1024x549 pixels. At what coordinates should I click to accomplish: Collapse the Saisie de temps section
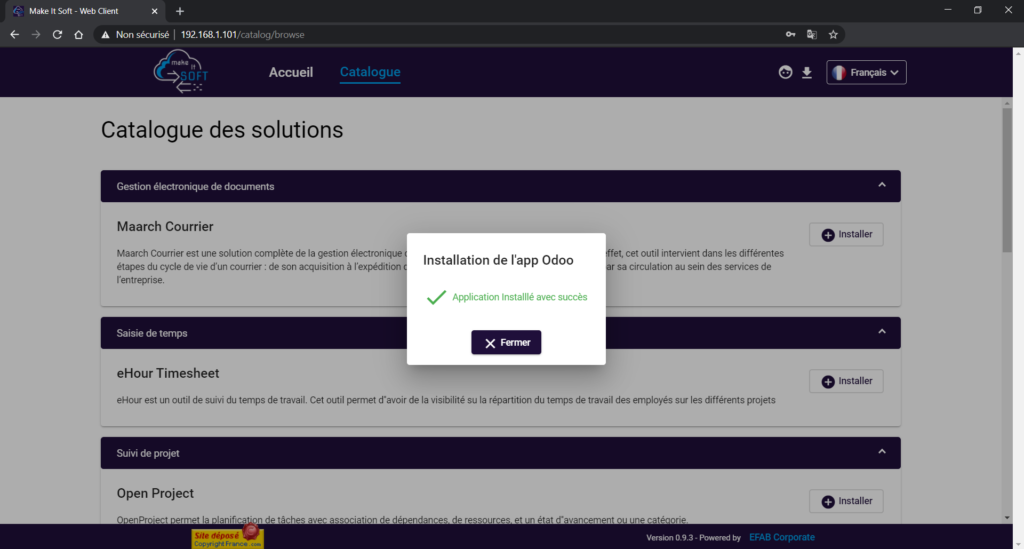pos(882,332)
